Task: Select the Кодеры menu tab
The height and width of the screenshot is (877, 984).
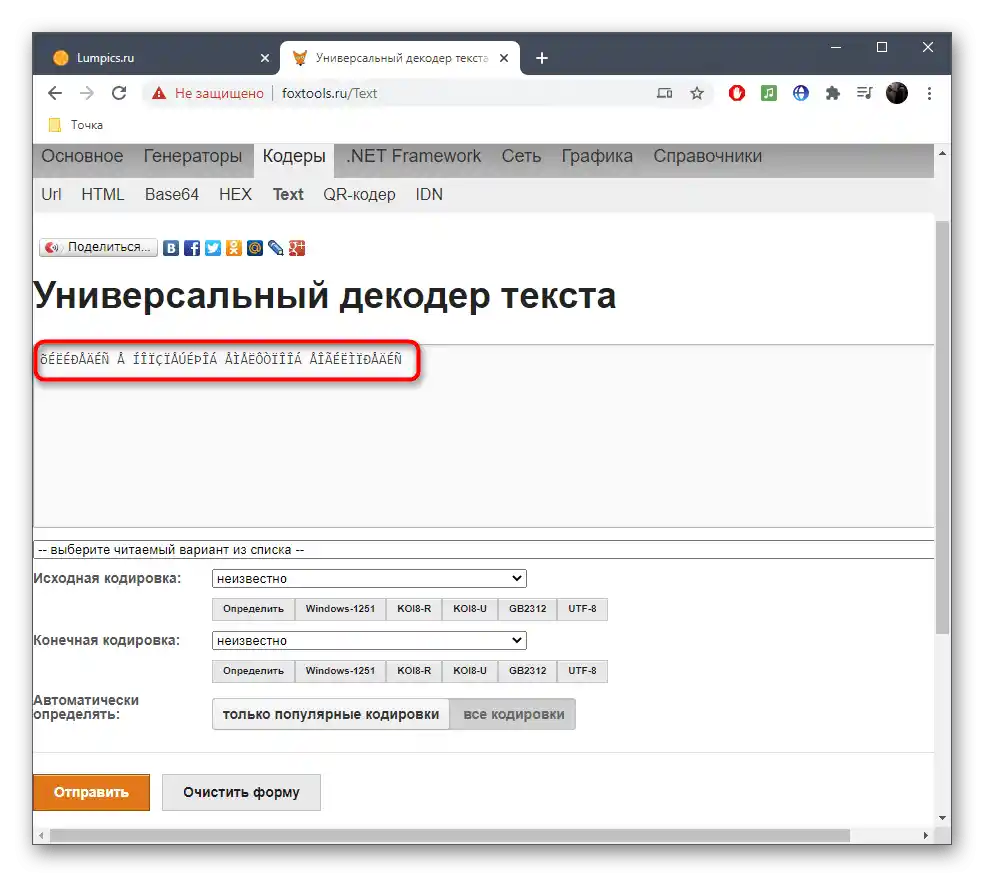Action: pyautogui.click(x=294, y=156)
